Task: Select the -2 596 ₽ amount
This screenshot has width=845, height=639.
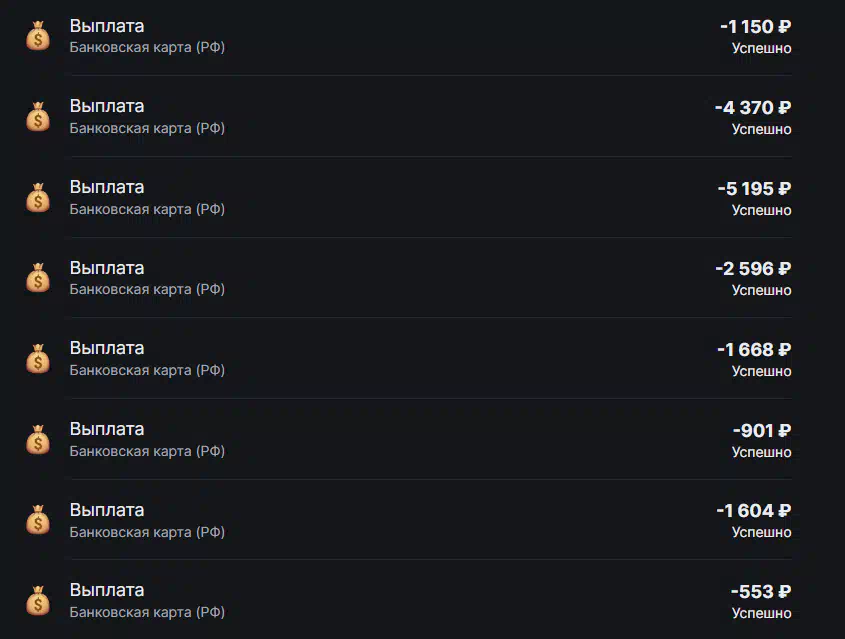Action: [x=753, y=269]
